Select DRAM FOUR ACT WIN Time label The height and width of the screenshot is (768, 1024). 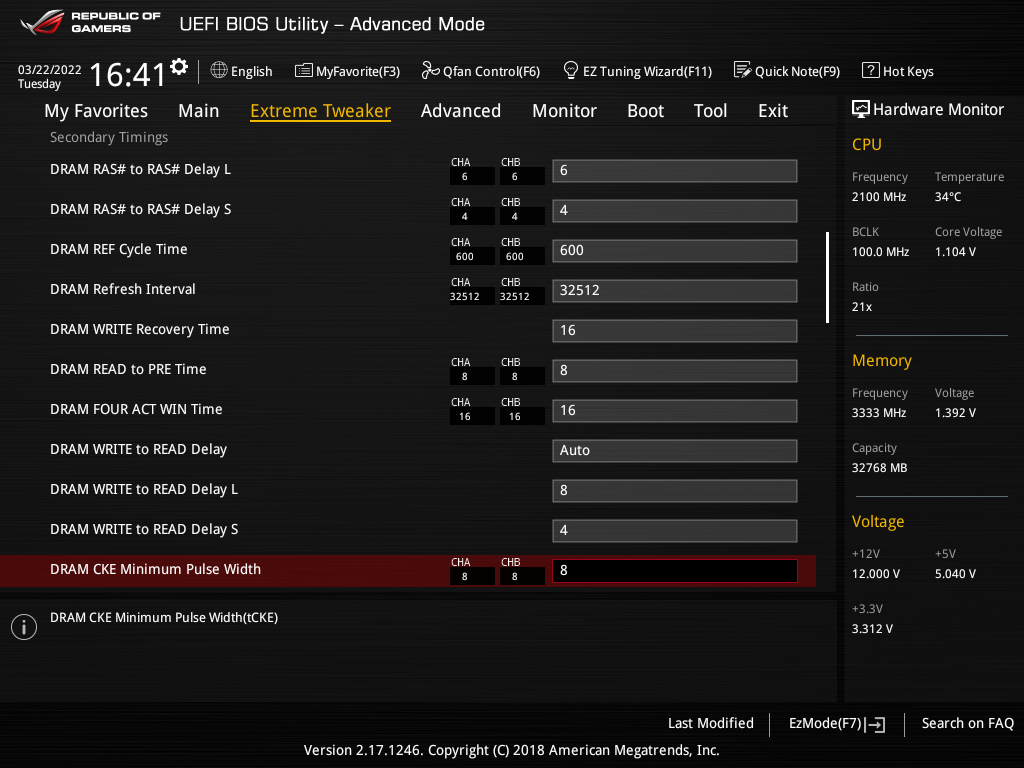[136, 409]
